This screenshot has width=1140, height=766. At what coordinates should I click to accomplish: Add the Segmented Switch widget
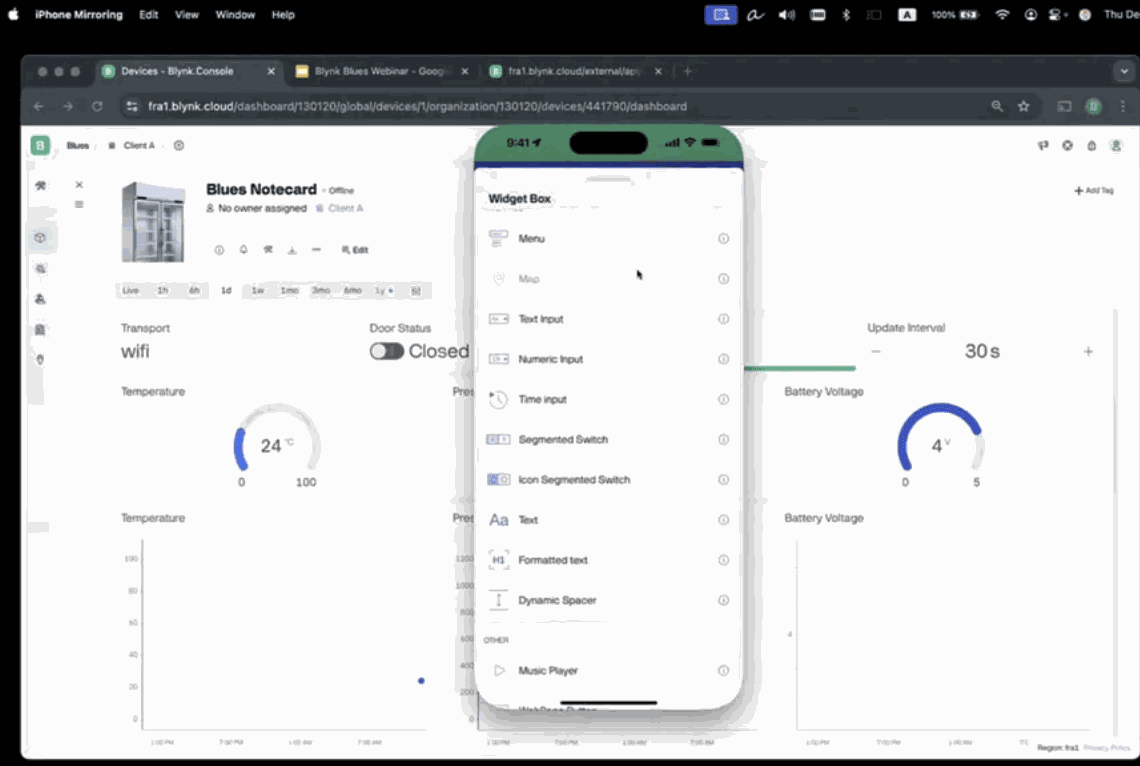pyautogui.click(x=608, y=440)
